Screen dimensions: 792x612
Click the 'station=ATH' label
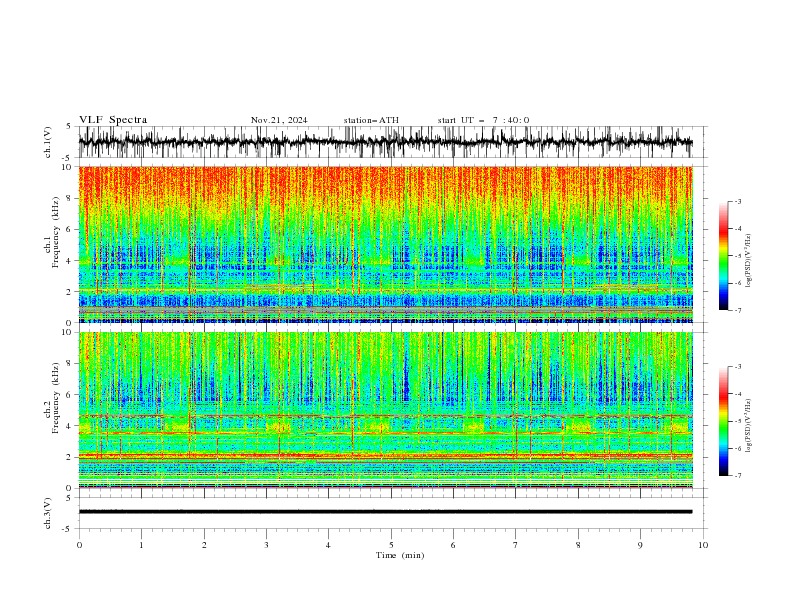click(371, 120)
